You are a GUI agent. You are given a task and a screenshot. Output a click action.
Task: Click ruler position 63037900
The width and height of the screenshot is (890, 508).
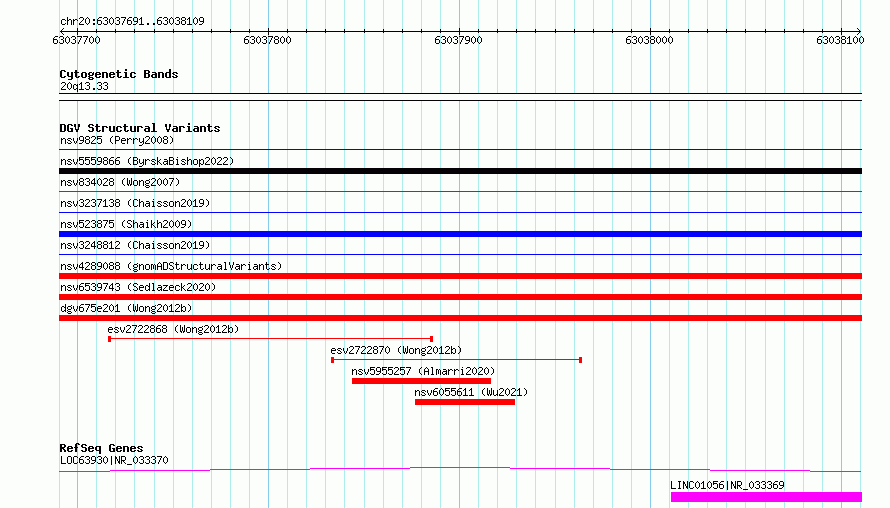pos(458,40)
